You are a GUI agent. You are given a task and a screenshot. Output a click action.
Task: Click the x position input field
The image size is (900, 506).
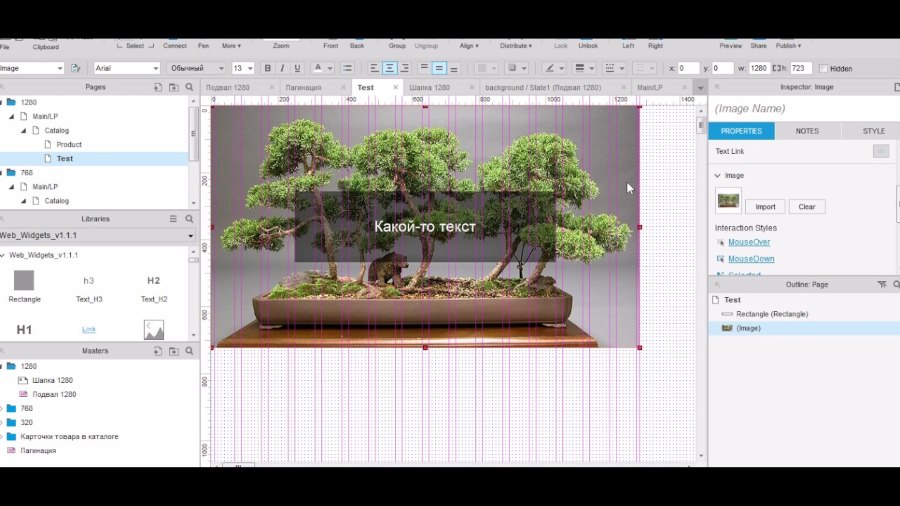[688, 68]
